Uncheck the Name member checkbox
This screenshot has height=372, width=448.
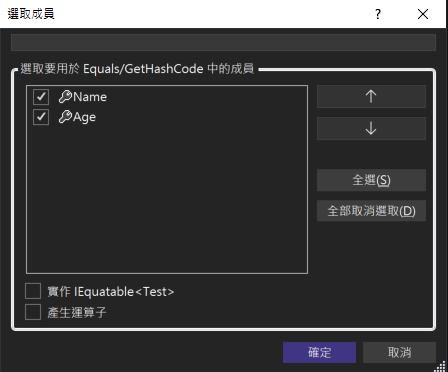[x=41, y=97]
